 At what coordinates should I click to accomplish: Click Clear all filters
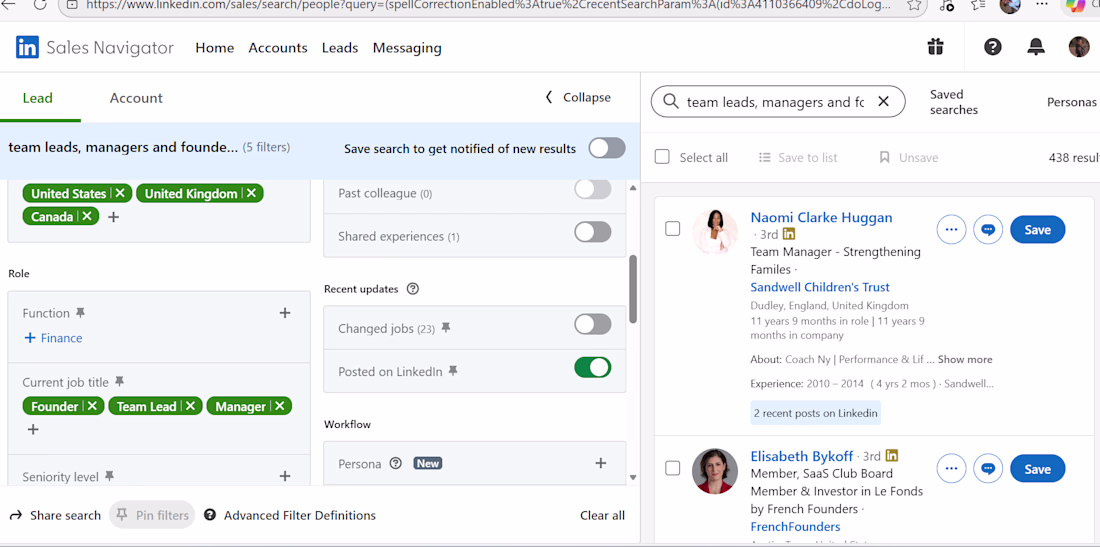[602, 515]
